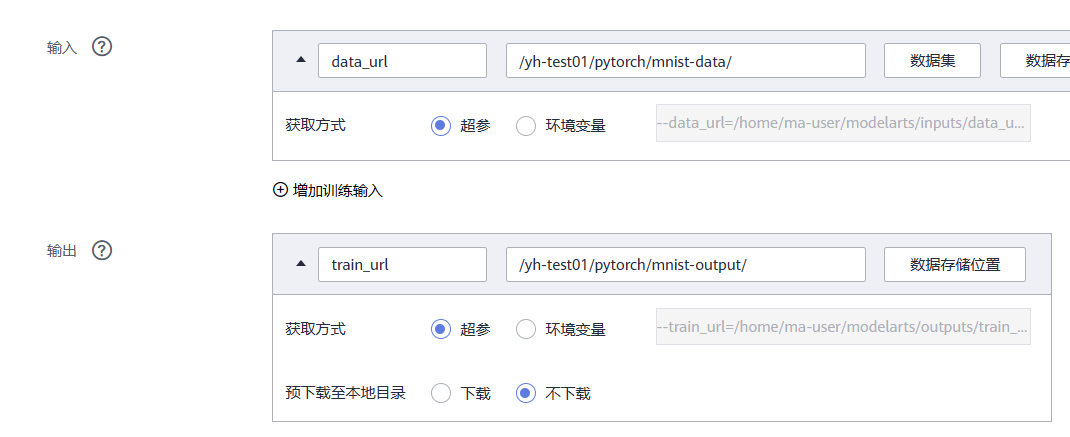Select 环境变量 for the input 获取方式

[x=525, y=126]
